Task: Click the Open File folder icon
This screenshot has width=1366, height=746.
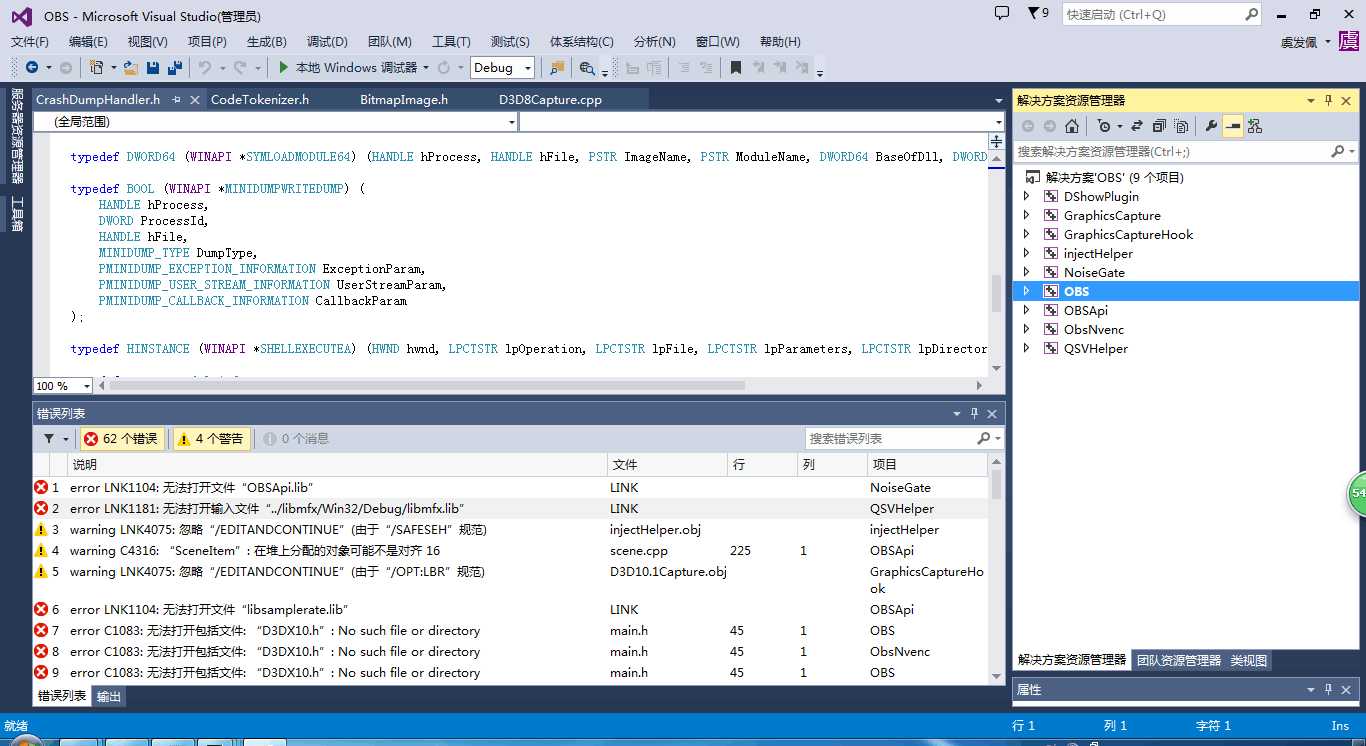Action: tap(131, 68)
